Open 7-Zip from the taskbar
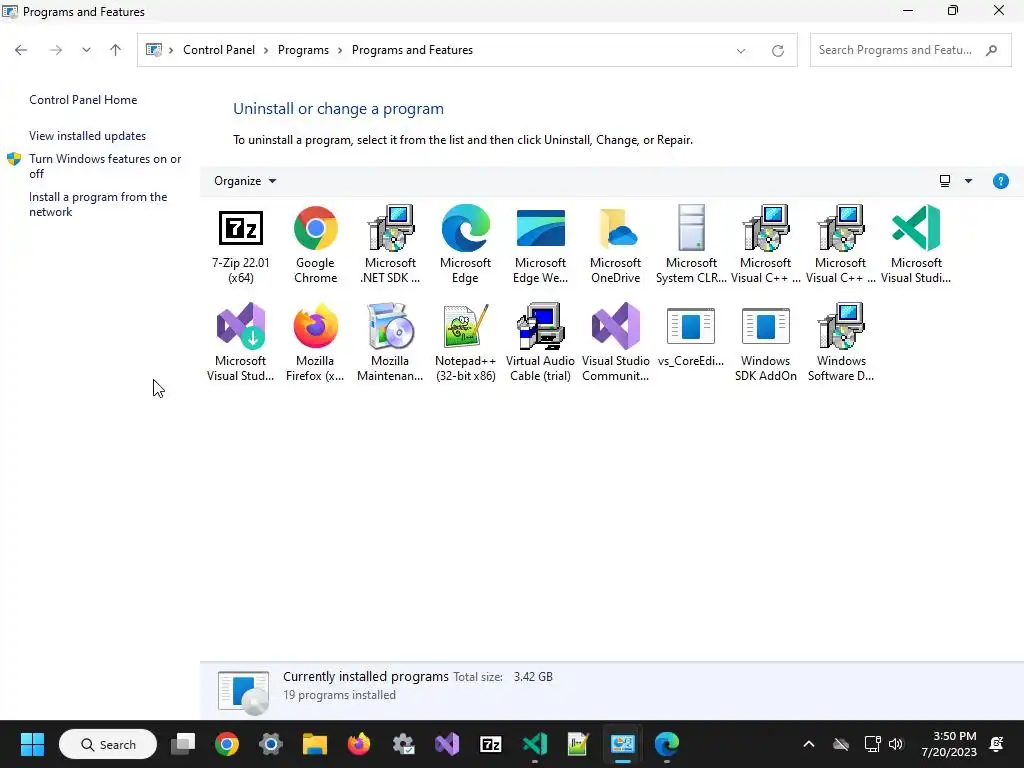This screenshot has height=768, width=1024. pyautogui.click(x=490, y=744)
